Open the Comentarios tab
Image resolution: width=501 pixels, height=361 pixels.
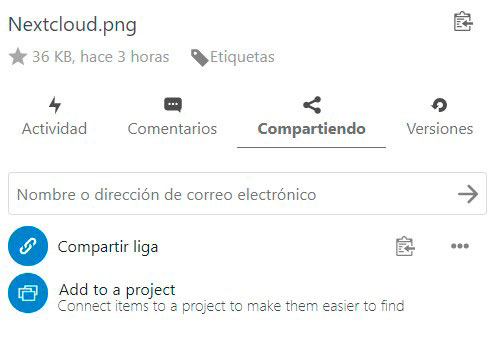pyautogui.click(x=172, y=129)
